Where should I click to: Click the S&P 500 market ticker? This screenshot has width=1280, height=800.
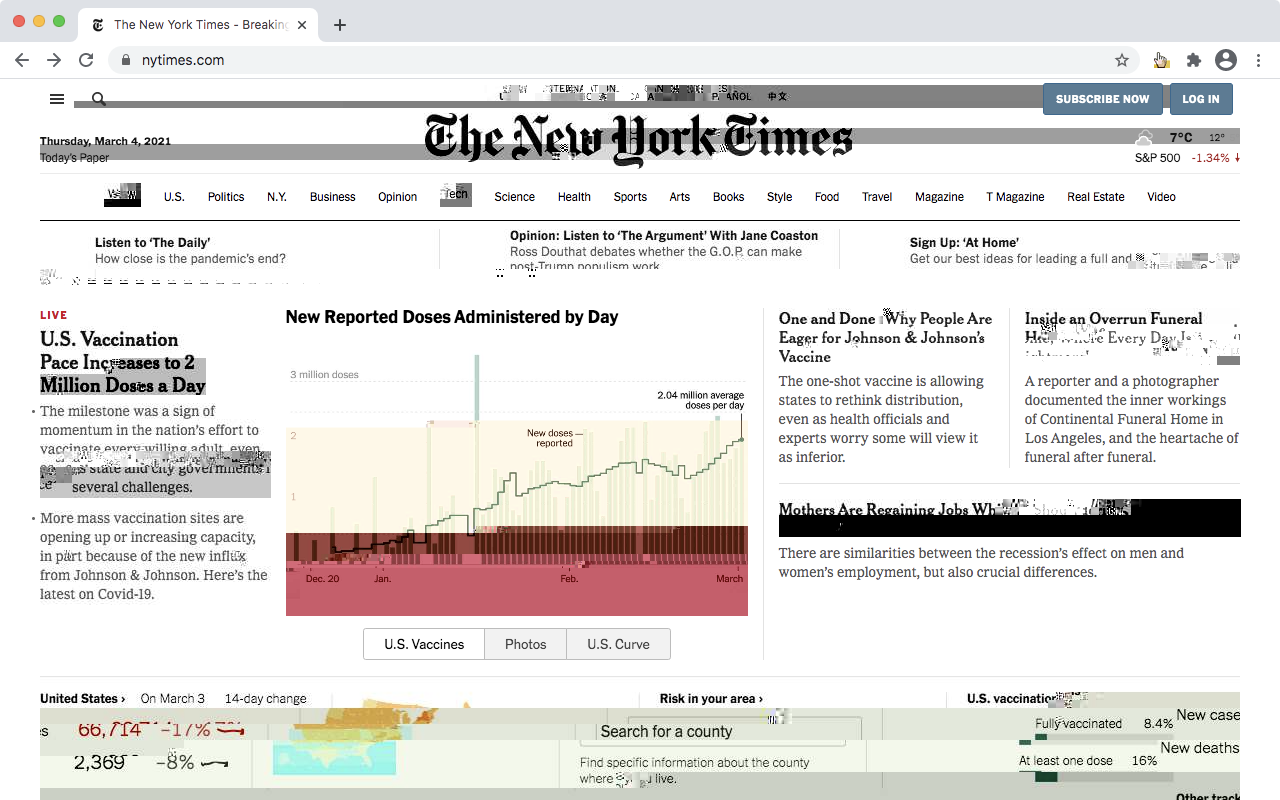[1187, 158]
